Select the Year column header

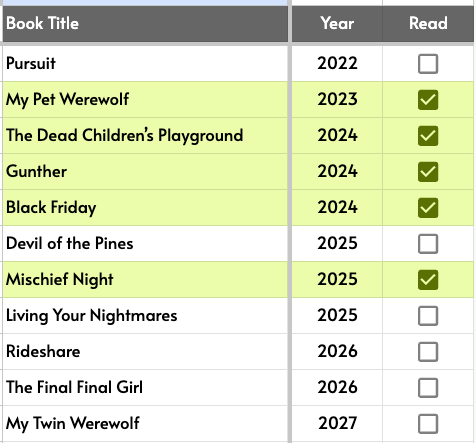(337, 24)
